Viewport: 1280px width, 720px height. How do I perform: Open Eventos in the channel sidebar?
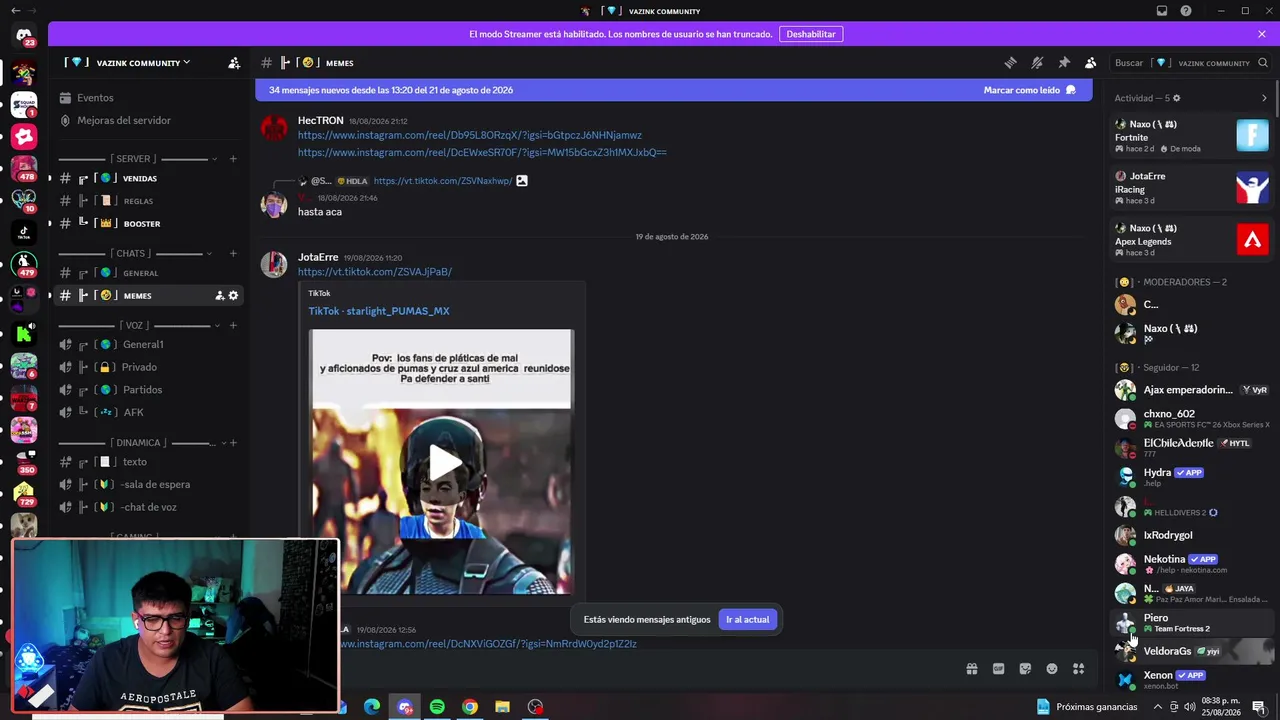(x=96, y=98)
